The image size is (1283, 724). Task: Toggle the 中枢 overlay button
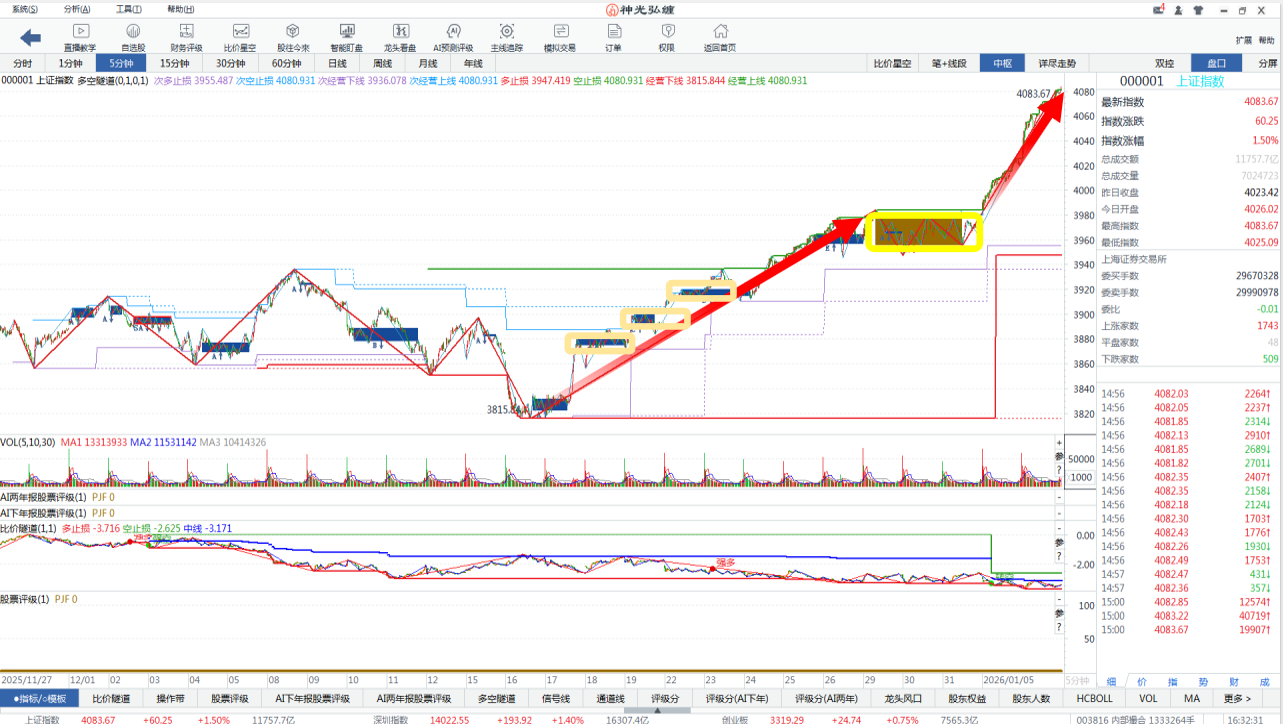coord(1002,63)
